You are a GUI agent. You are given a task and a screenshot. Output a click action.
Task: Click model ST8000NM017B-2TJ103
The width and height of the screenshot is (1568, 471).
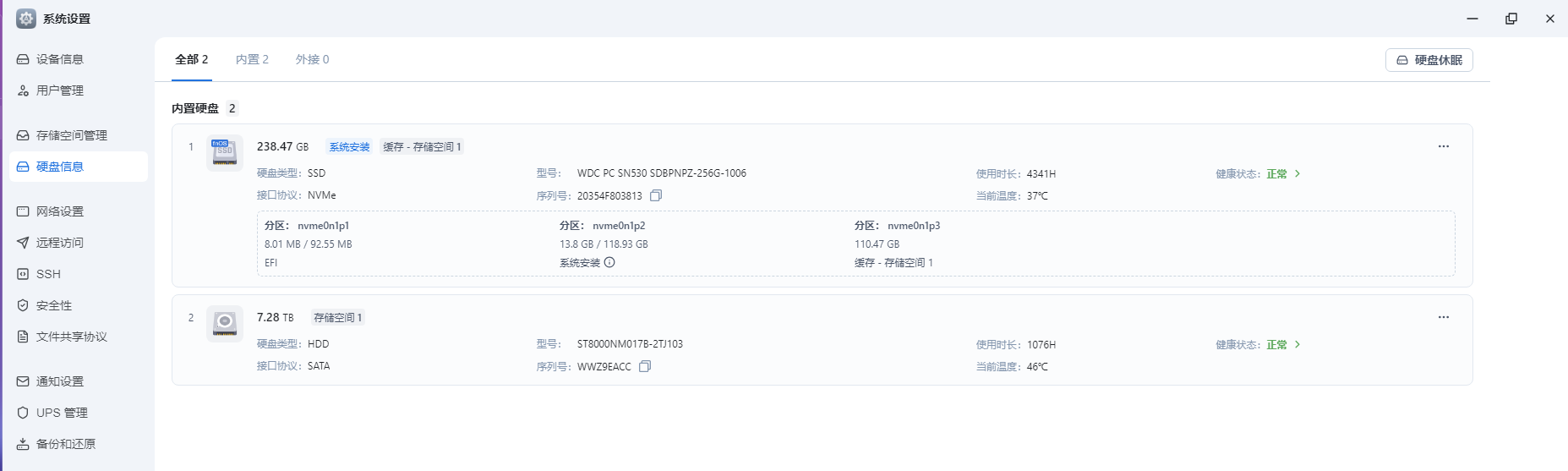[x=630, y=344]
